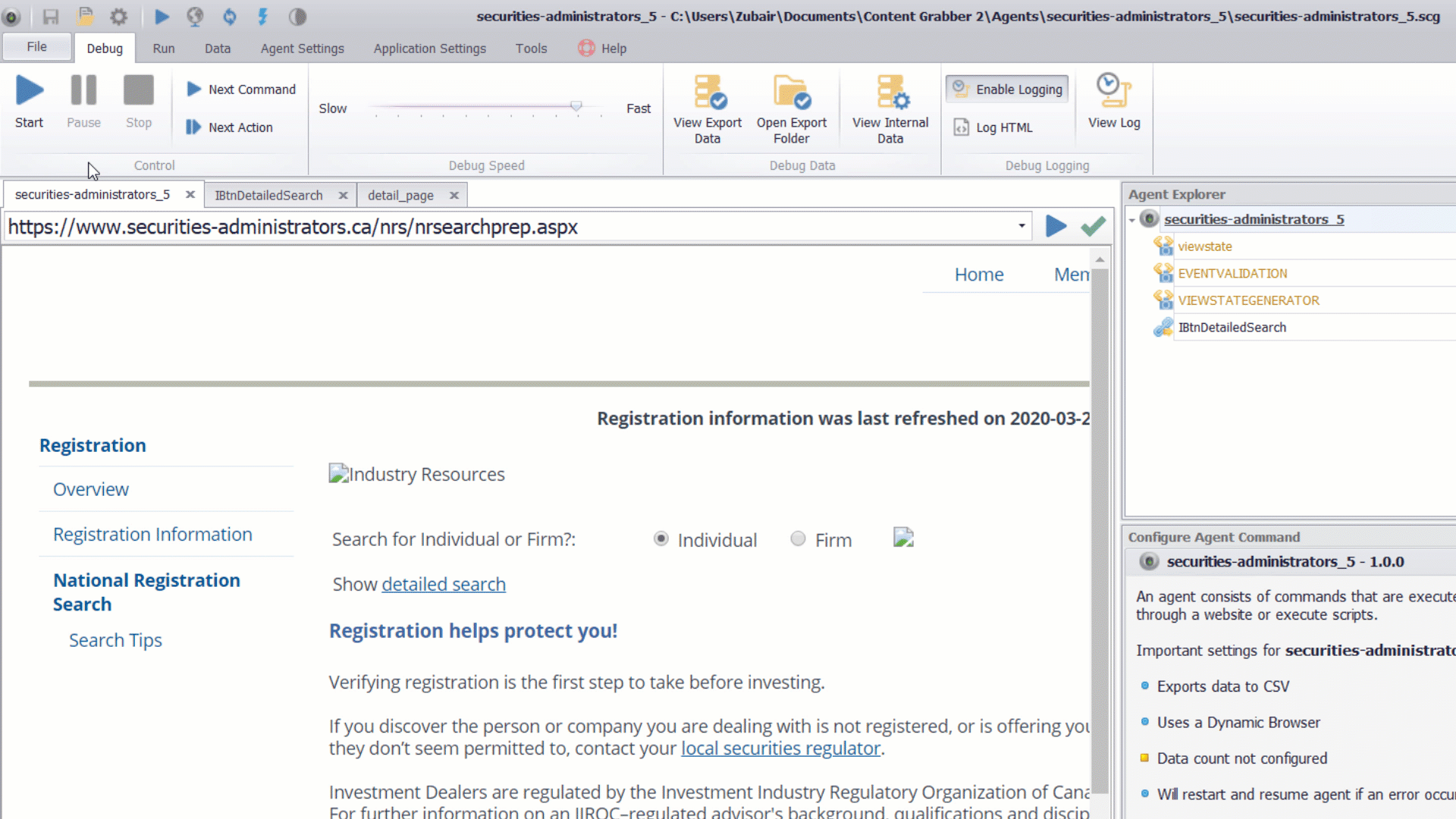Toggle the Enable Logging button

(1007, 89)
